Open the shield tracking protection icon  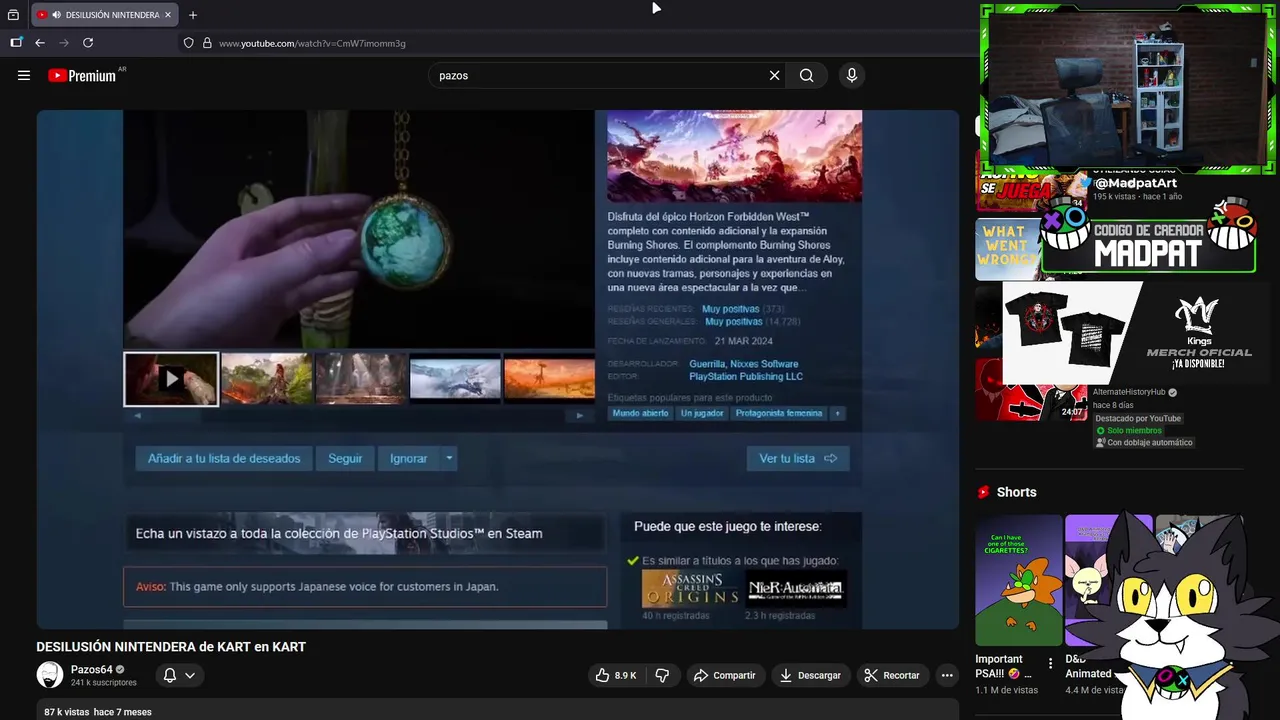pyautogui.click(x=188, y=43)
